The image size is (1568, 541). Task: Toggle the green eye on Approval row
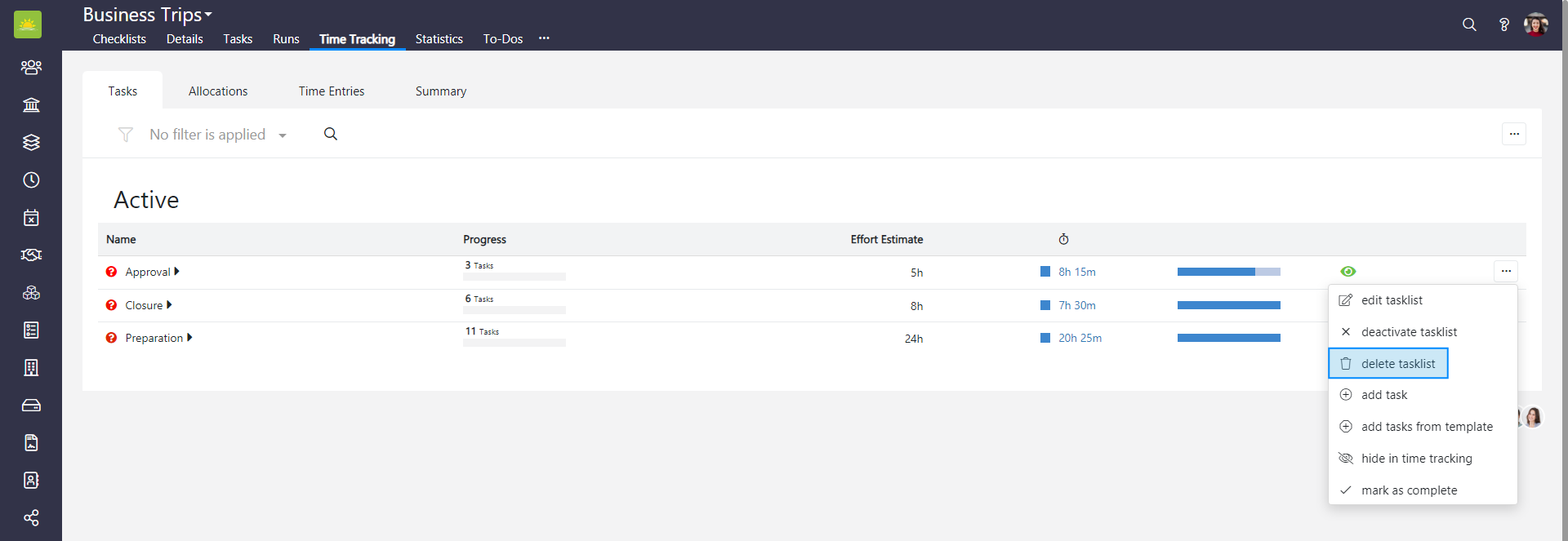point(1347,272)
